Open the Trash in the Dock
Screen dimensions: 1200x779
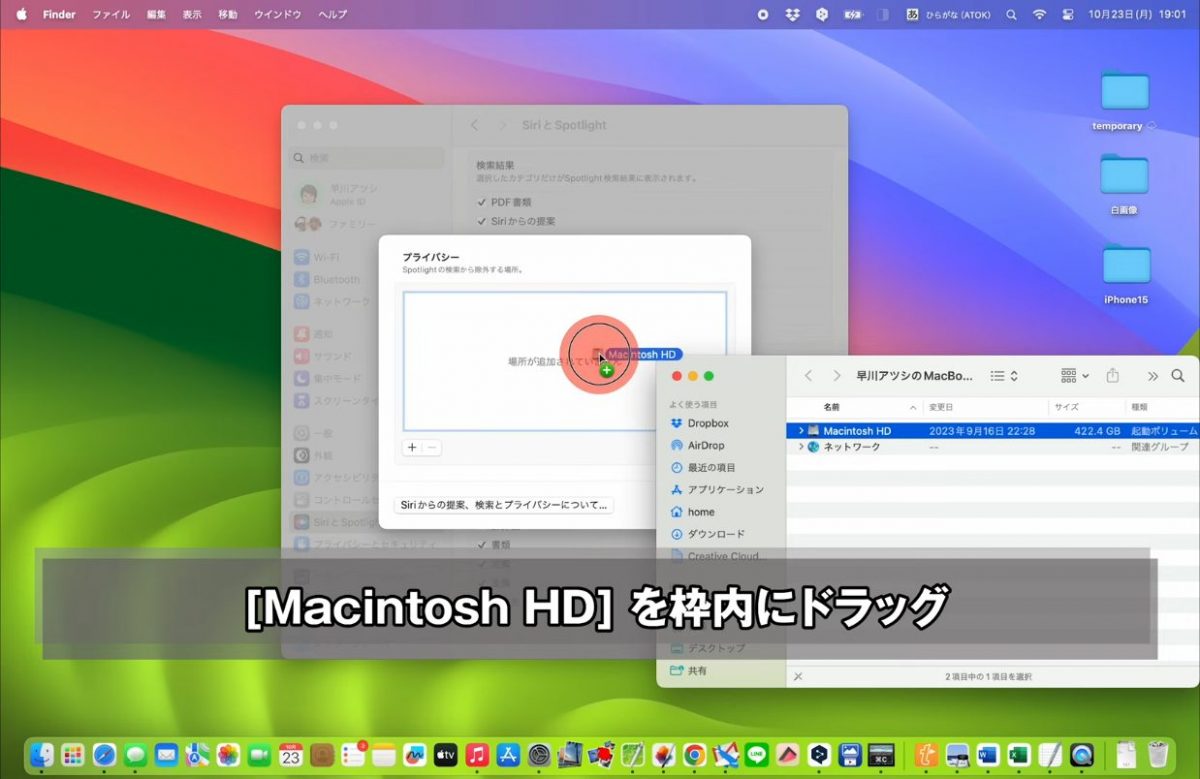(x=1158, y=754)
